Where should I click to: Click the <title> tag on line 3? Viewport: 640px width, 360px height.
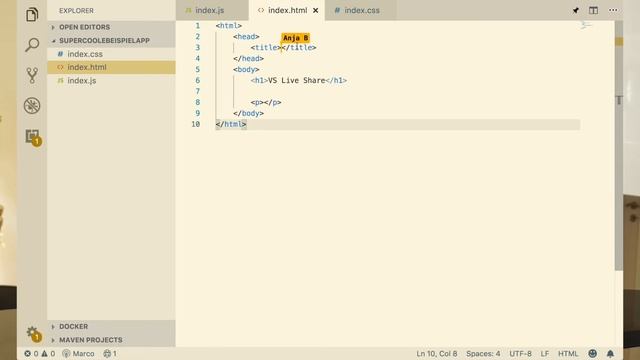[x=266, y=47]
